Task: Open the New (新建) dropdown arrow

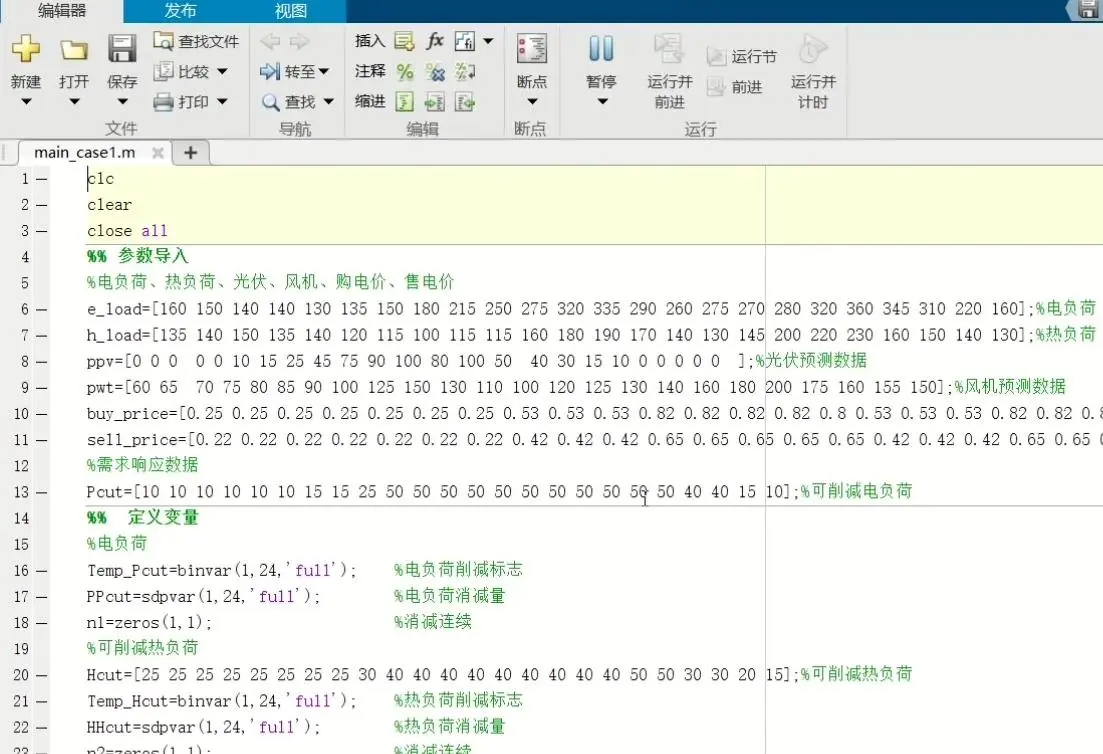Action: [x=26, y=102]
